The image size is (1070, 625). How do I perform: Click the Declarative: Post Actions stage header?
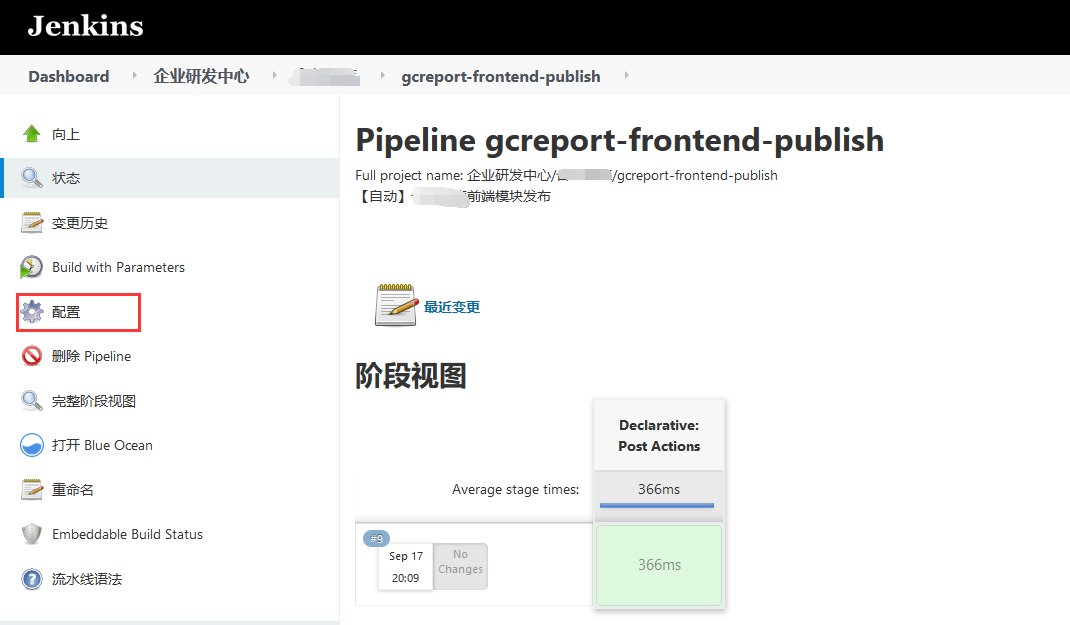click(x=659, y=435)
